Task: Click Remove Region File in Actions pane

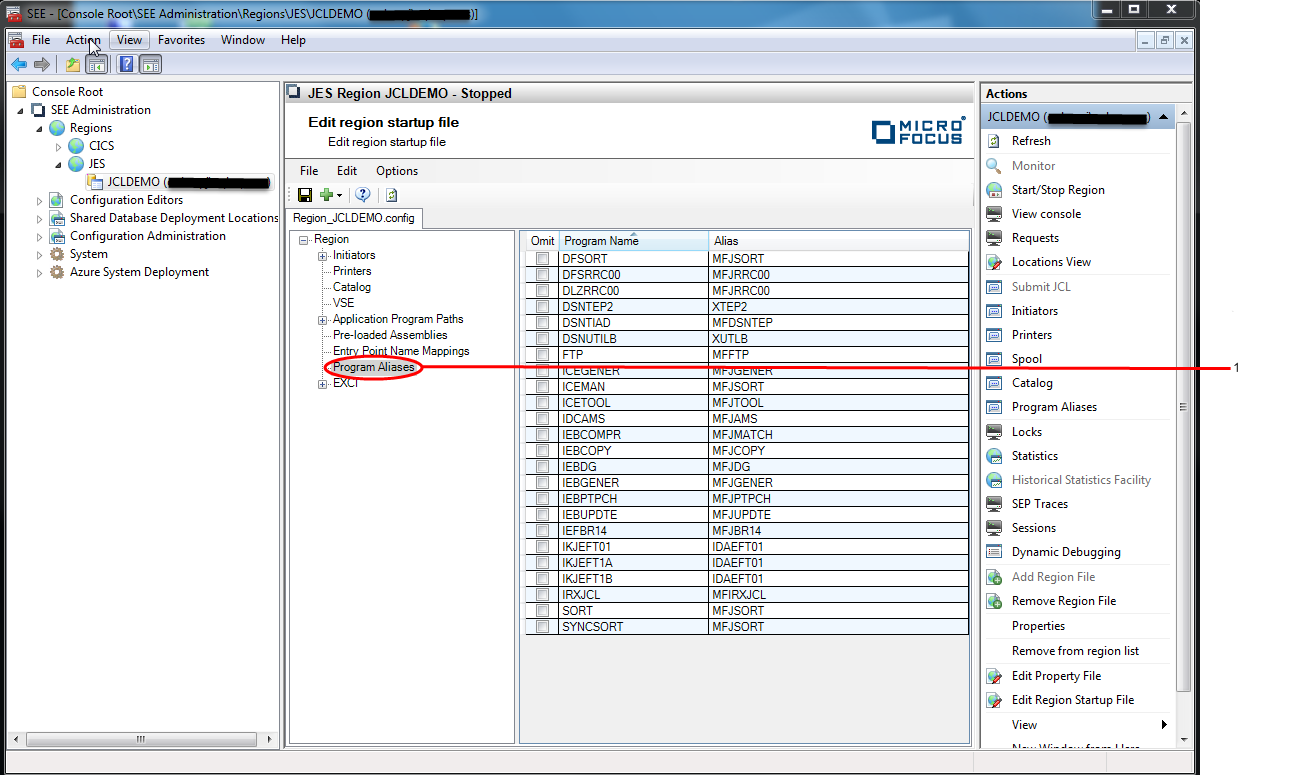Action: click(1063, 601)
